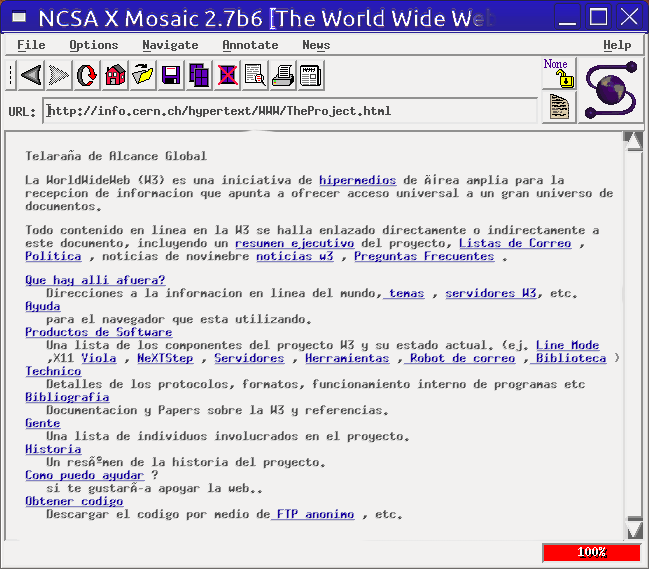Click the scrollbar up arrow
The width and height of the screenshot is (649, 569).
(633, 141)
